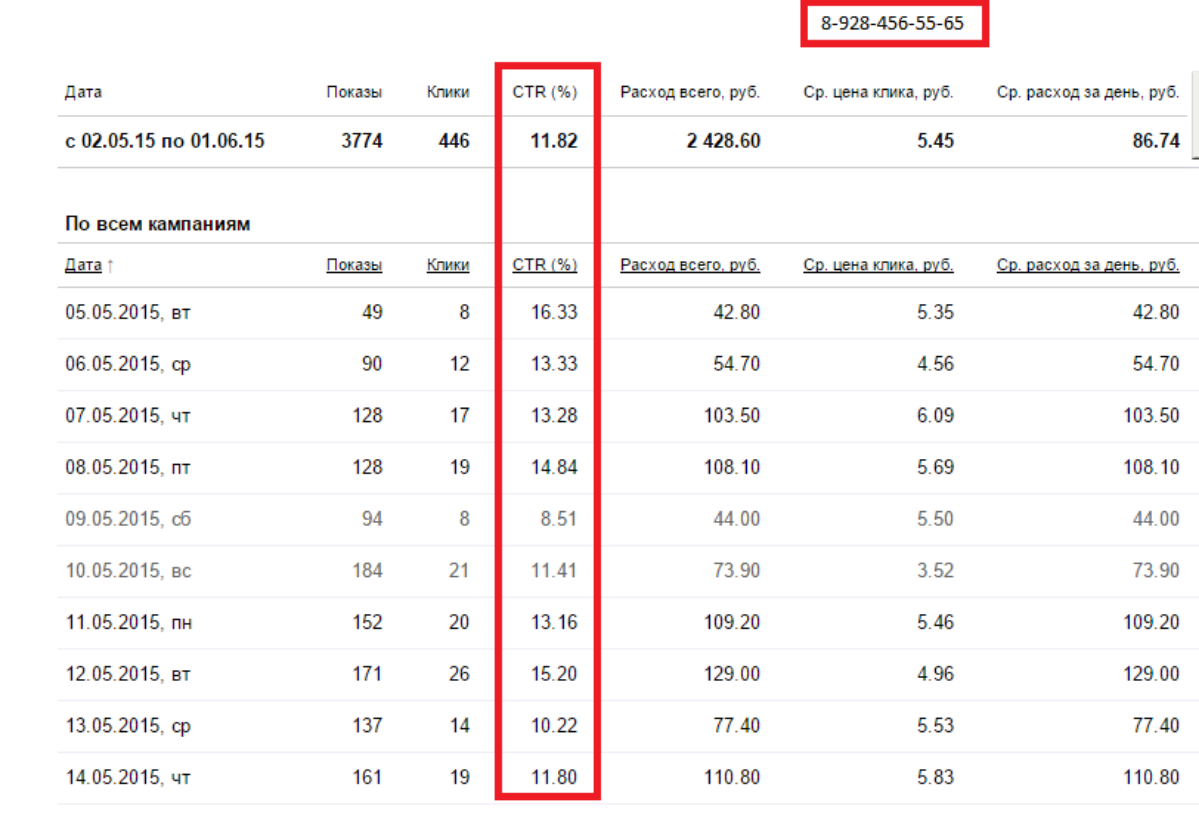Sort table by underlined Показы link
The image size is (1199, 815).
[x=354, y=265]
